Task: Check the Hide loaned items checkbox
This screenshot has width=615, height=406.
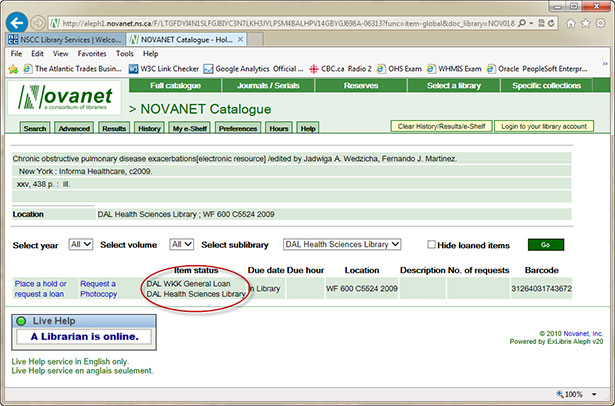Action: pyautogui.click(x=432, y=244)
